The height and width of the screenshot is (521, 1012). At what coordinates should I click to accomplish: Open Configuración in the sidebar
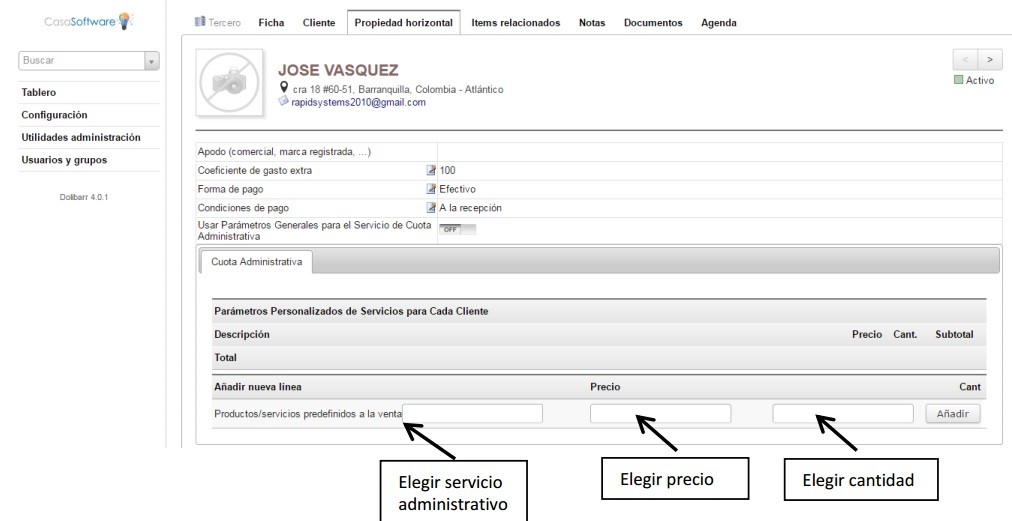pyautogui.click(x=54, y=115)
